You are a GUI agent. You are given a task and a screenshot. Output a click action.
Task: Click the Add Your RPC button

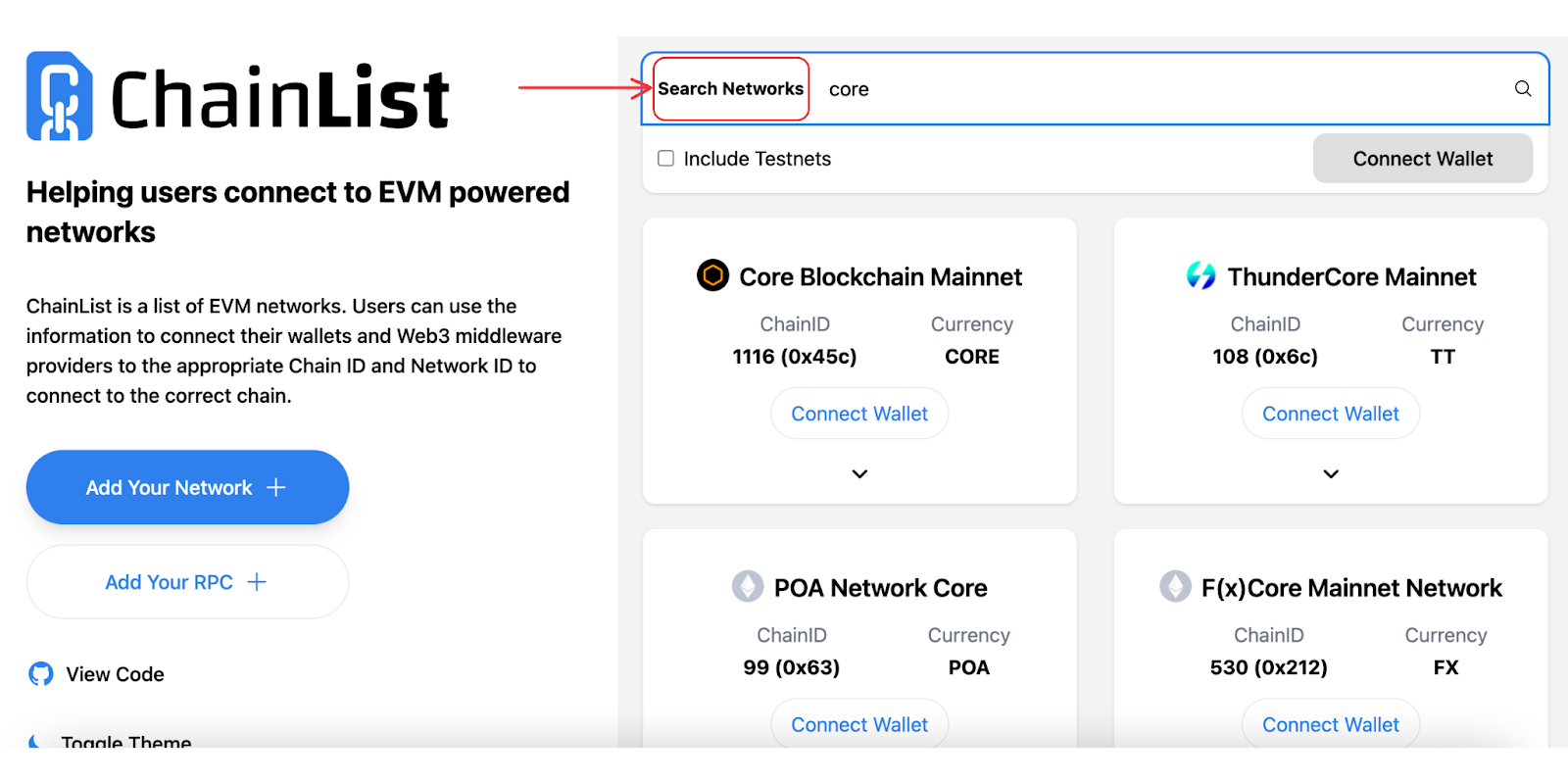point(187,582)
